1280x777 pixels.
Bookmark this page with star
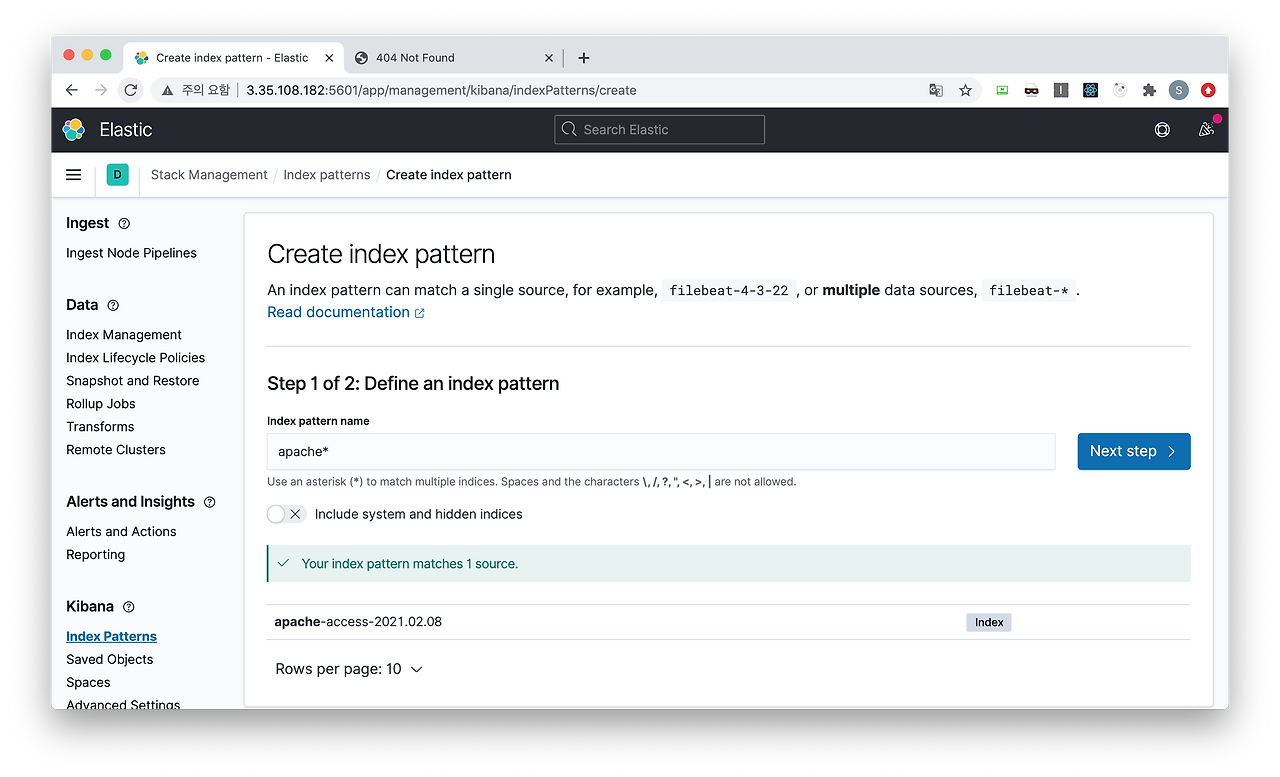(x=965, y=90)
